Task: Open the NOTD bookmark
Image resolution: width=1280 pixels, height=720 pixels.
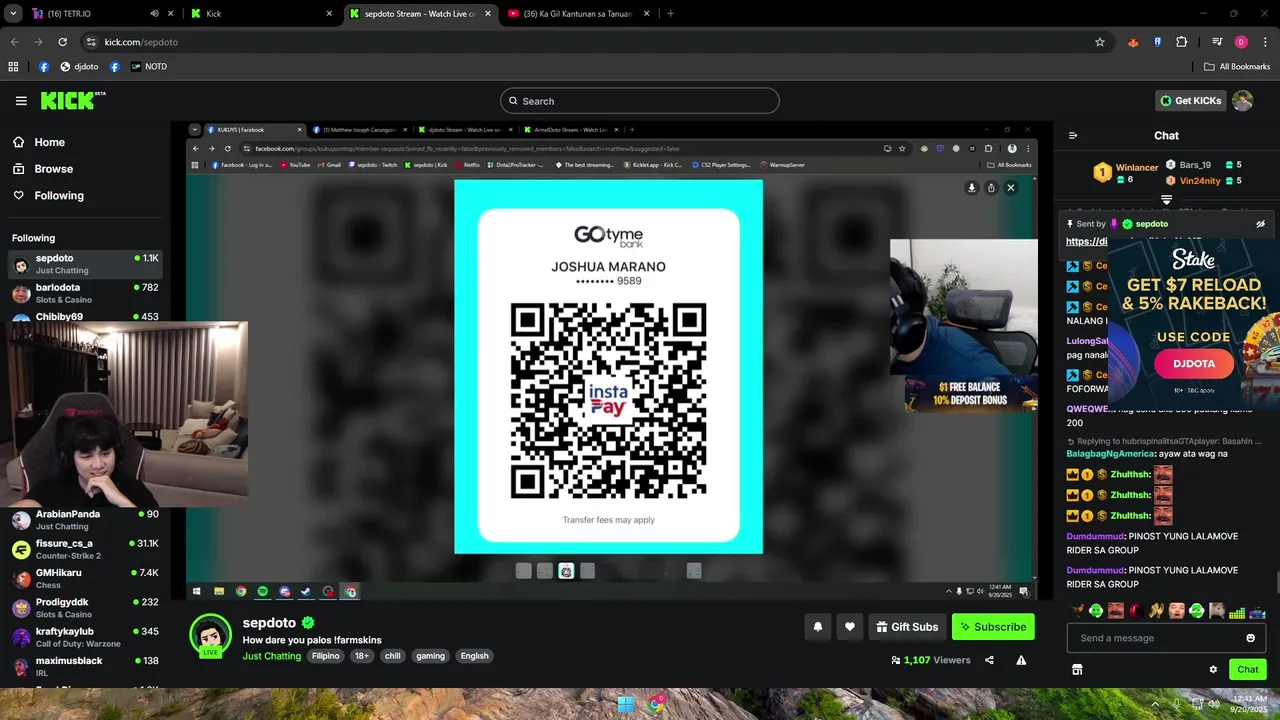Action: (x=148, y=67)
